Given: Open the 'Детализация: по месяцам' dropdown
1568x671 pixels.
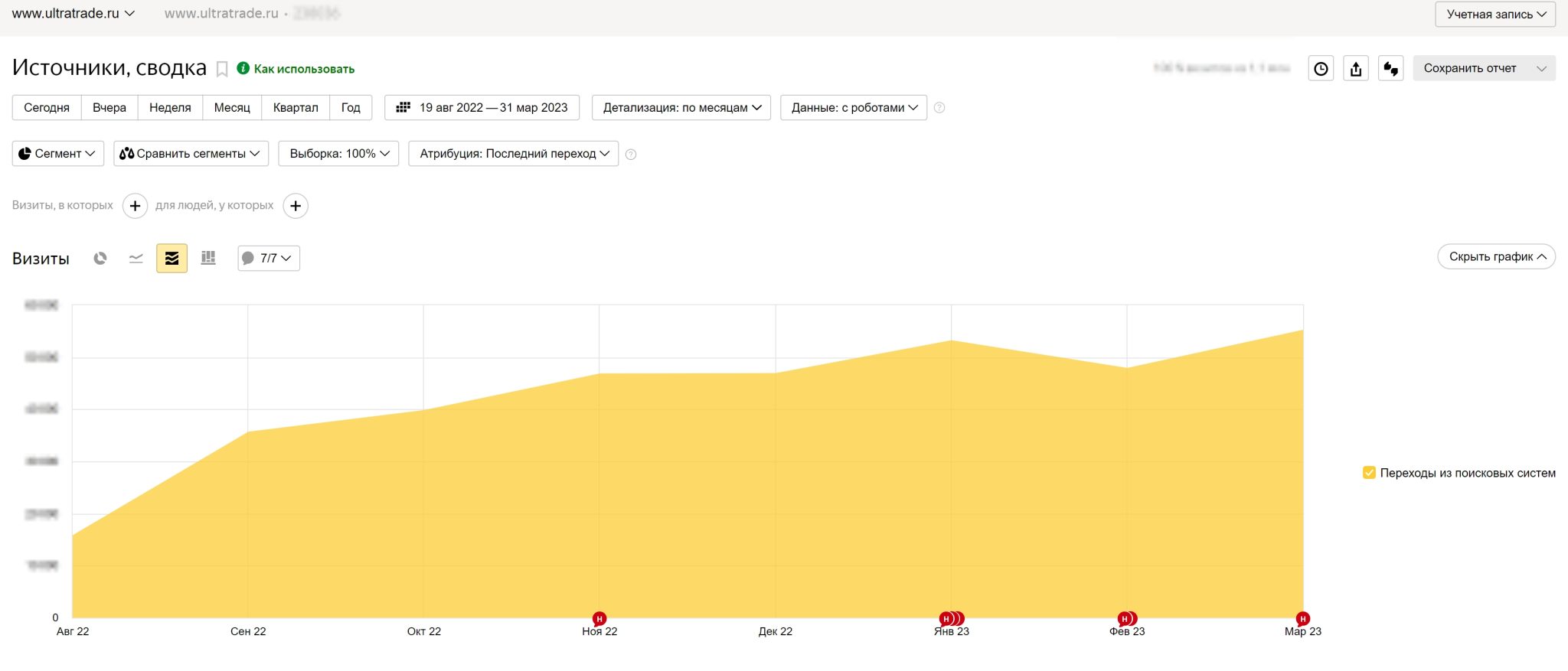Looking at the screenshot, I should pyautogui.click(x=681, y=108).
